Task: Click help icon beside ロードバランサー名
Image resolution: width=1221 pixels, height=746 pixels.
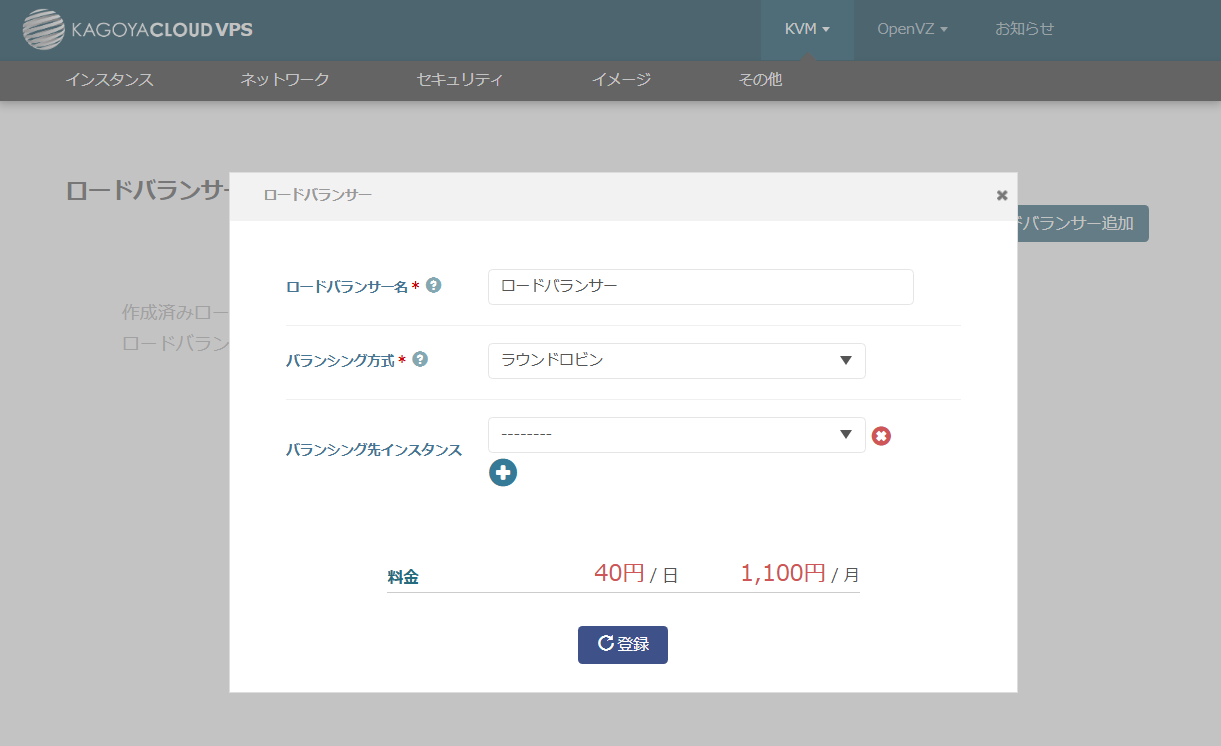Action: (433, 285)
